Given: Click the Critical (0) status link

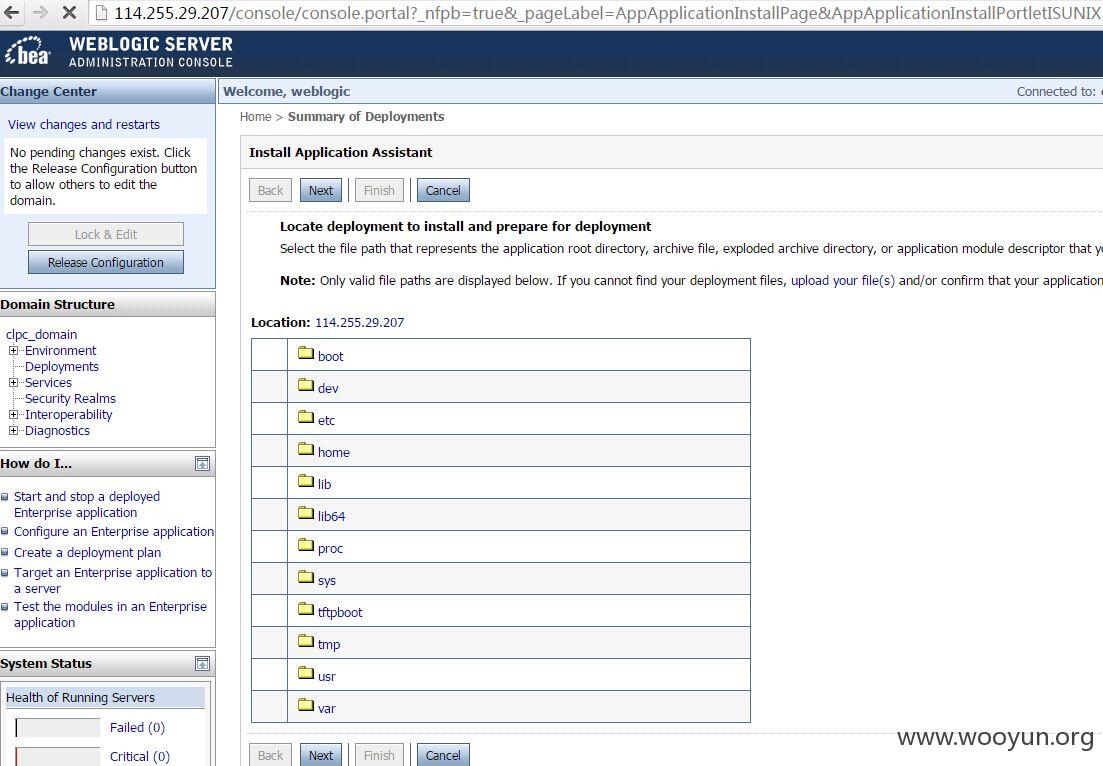Looking at the screenshot, I should click(x=139, y=756).
